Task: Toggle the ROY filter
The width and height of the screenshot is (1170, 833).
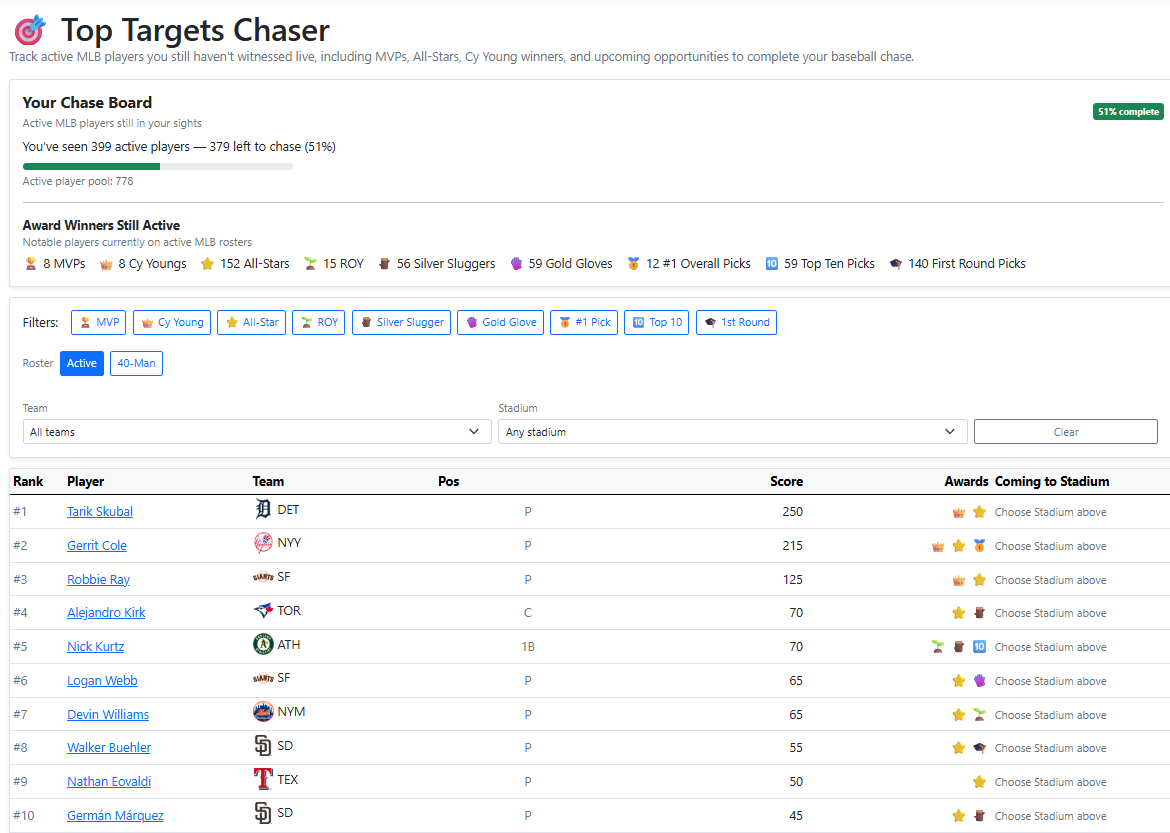Action: pyautogui.click(x=319, y=322)
